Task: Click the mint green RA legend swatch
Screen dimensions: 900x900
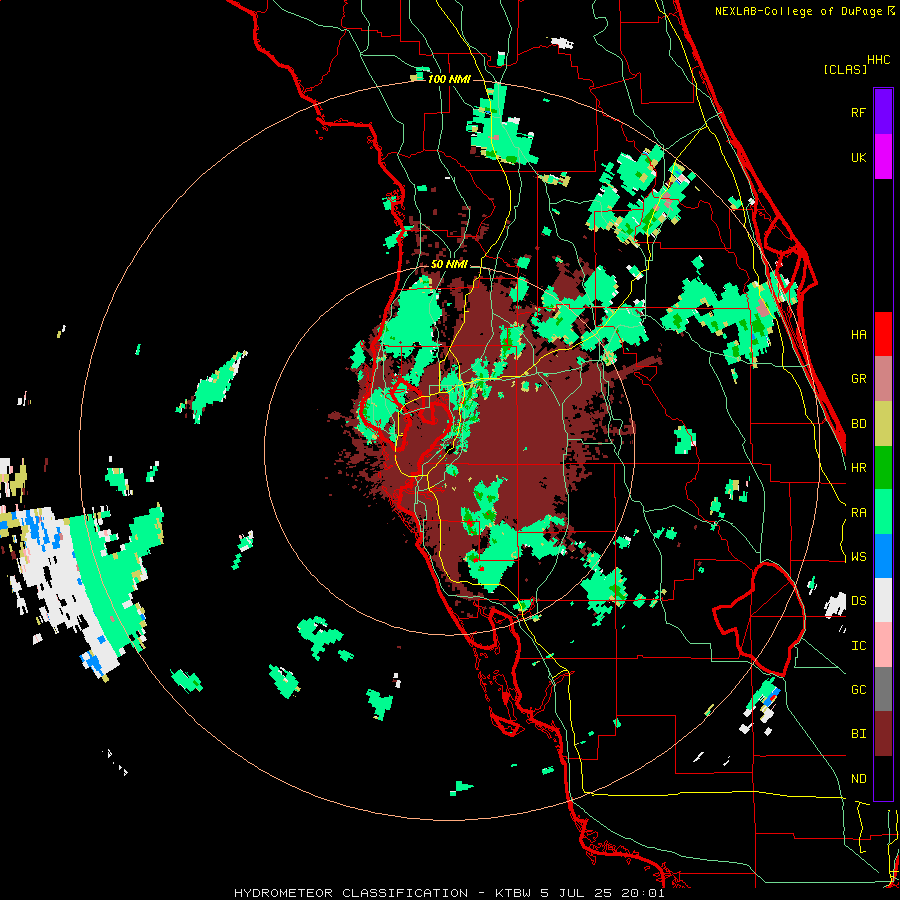Action: pyautogui.click(x=883, y=512)
